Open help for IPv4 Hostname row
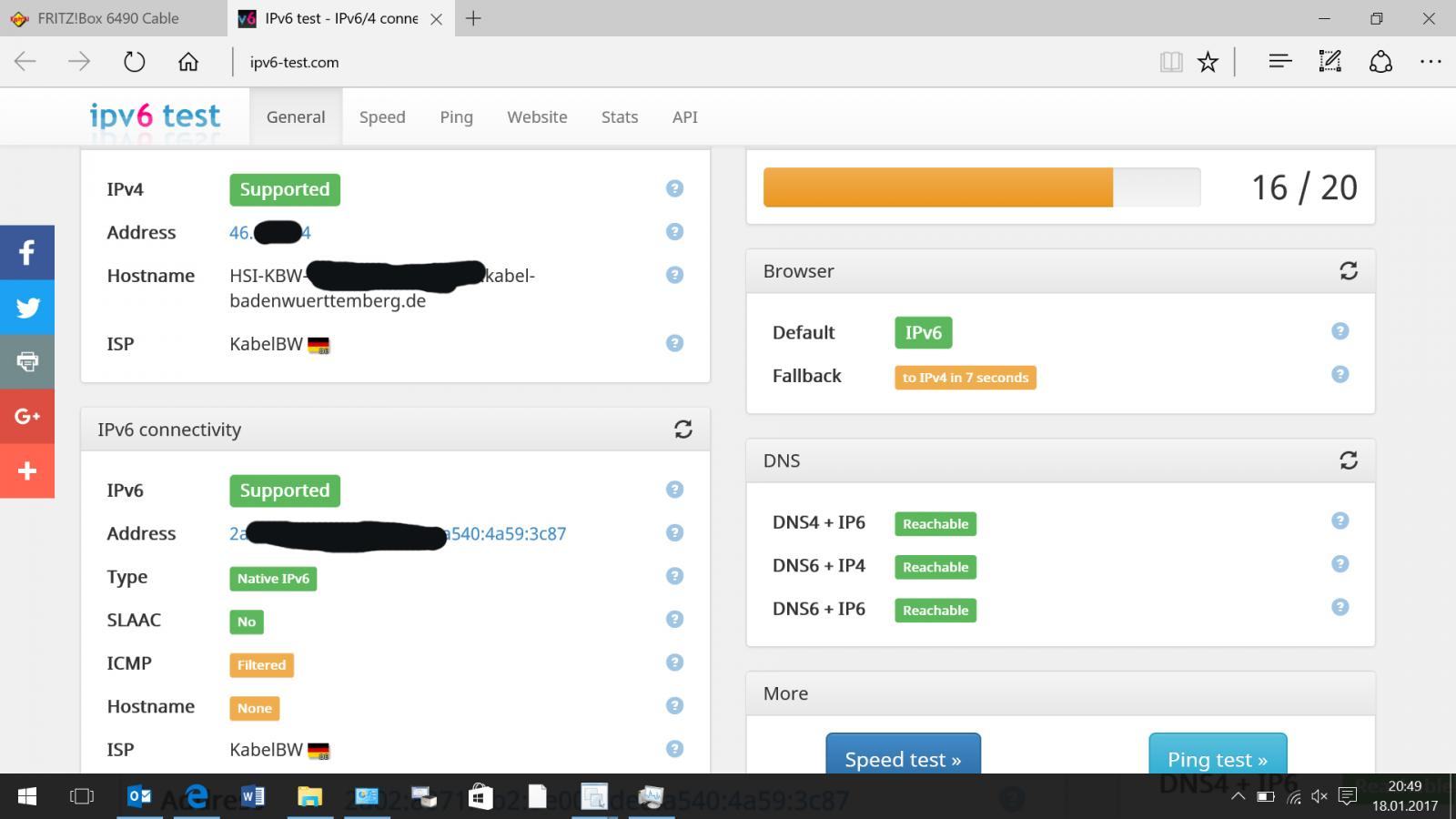 click(x=674, y=275)
